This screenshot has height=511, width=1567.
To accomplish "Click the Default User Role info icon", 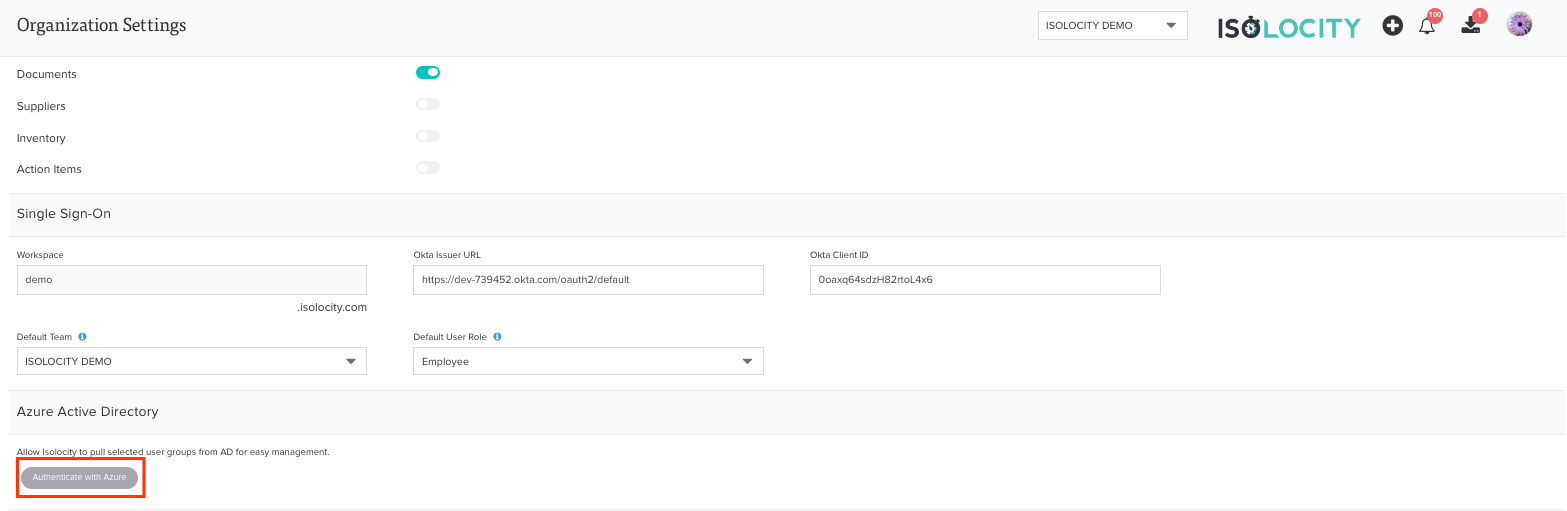I will (497, 337).
